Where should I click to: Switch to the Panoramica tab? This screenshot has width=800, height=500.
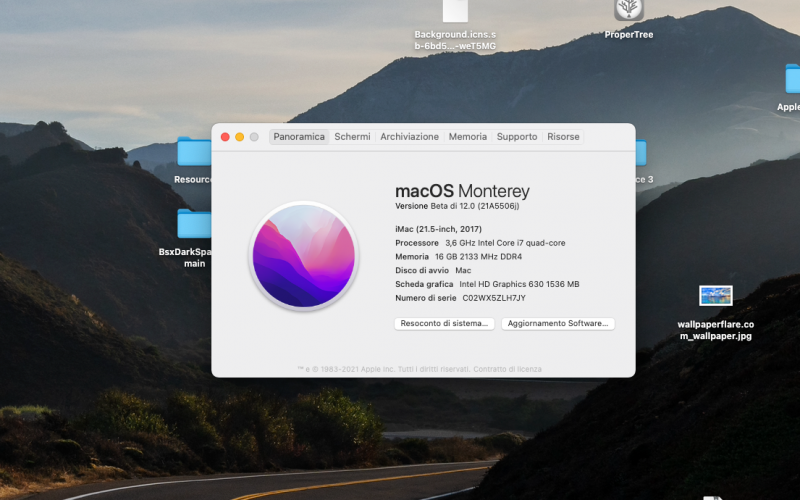[299, 137]
